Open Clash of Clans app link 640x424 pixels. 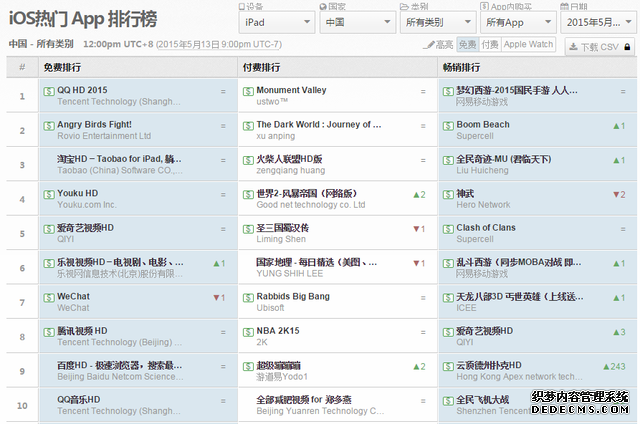[x=486, y=227]
